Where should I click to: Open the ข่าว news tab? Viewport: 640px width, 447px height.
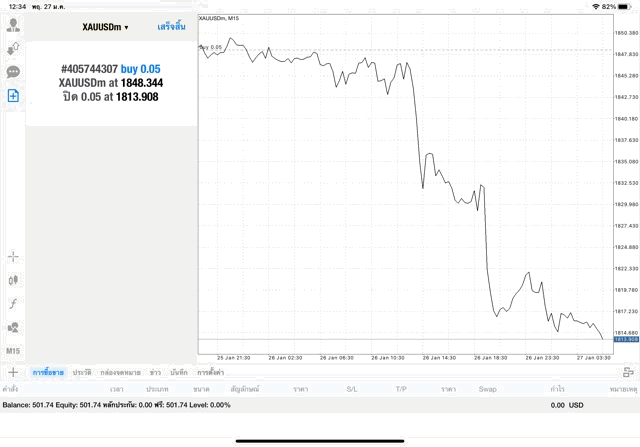pos(155,372)
